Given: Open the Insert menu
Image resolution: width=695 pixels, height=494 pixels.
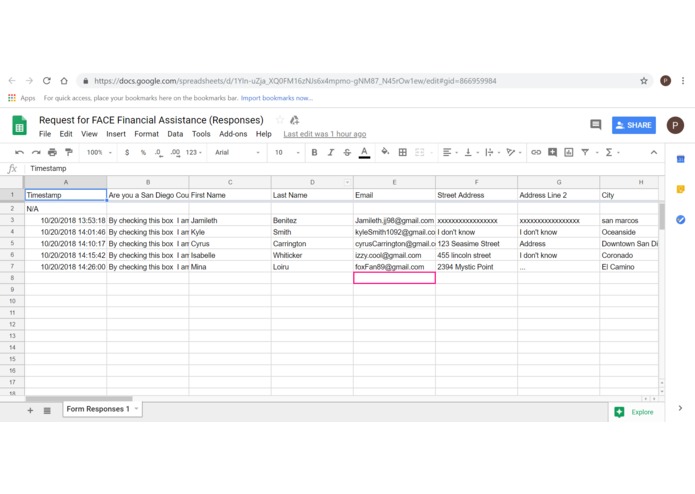Looking at the screenshot, I should (x=116, y=134).
